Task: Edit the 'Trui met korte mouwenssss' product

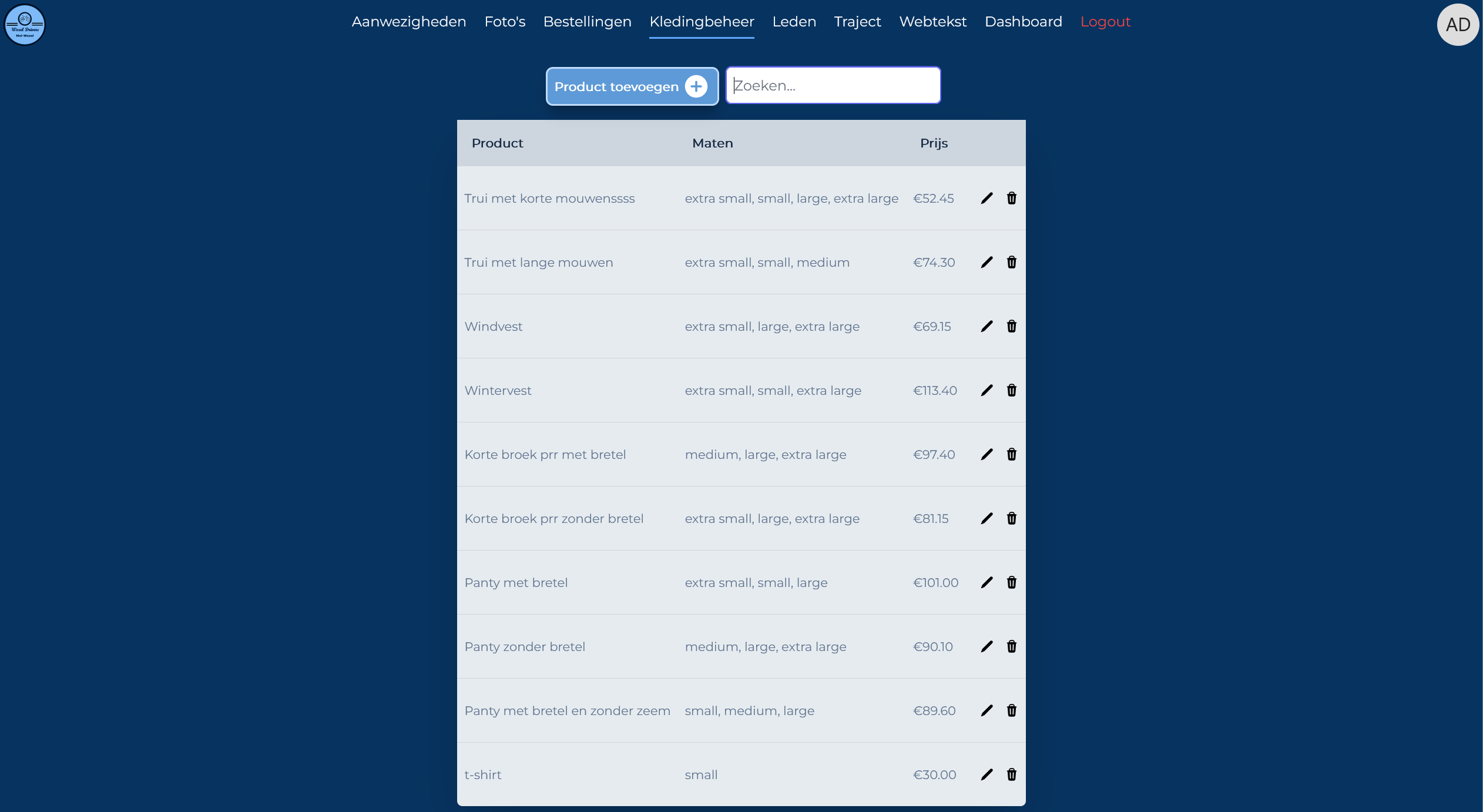Action: (987, 198)
